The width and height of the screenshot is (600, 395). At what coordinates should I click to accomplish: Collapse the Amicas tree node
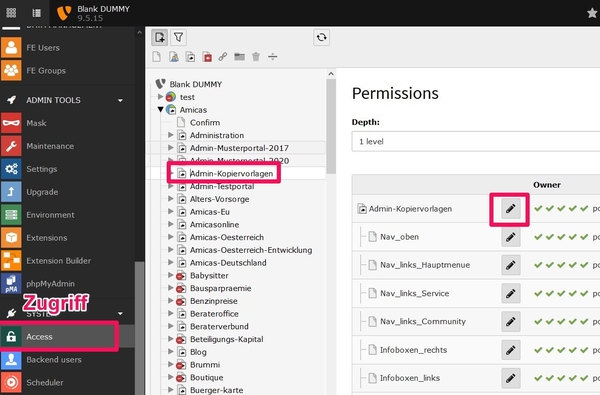tap(160, 110)
